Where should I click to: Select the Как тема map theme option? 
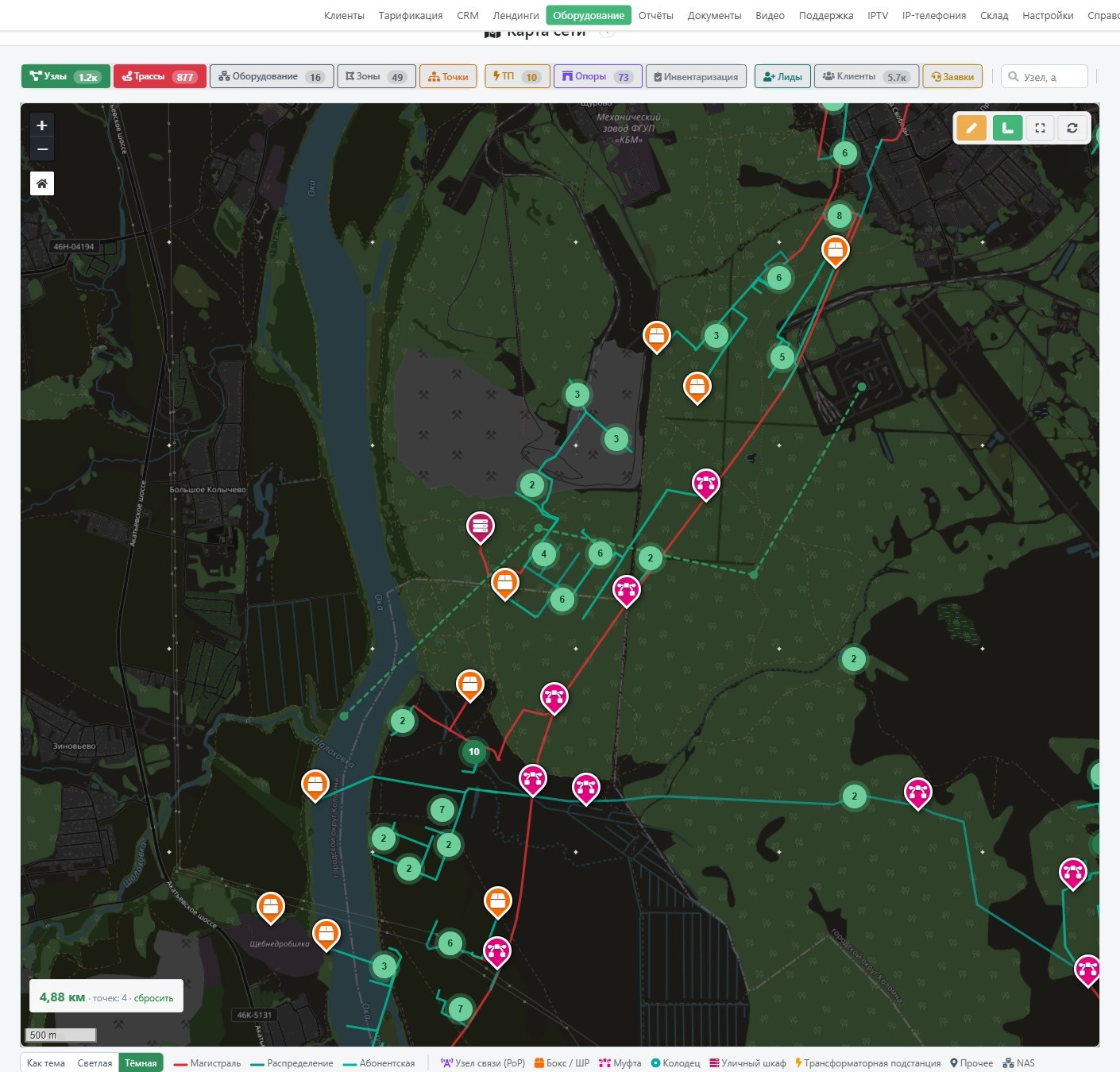[46, 1063]
